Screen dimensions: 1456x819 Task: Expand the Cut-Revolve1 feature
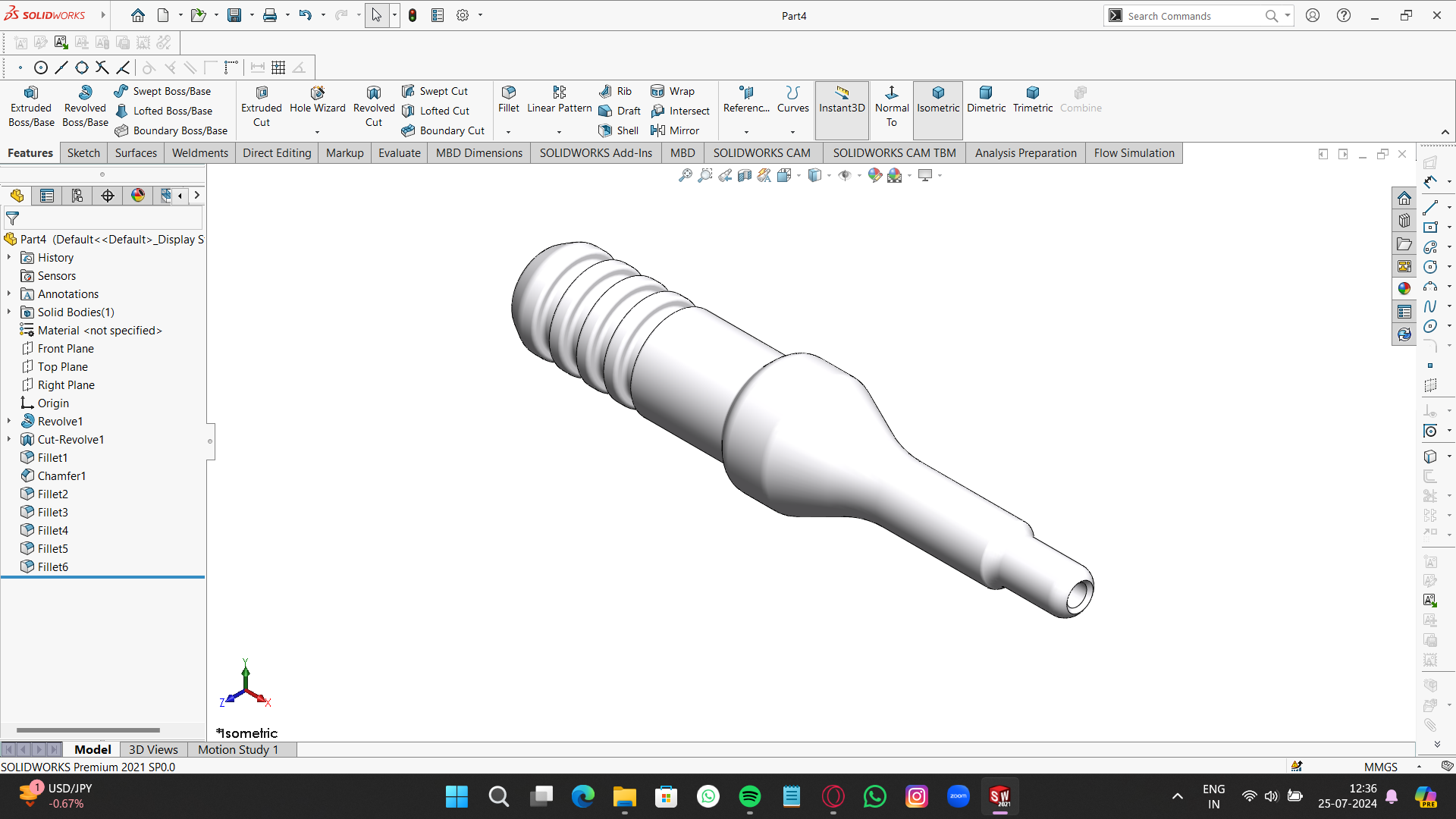point(9,439)
